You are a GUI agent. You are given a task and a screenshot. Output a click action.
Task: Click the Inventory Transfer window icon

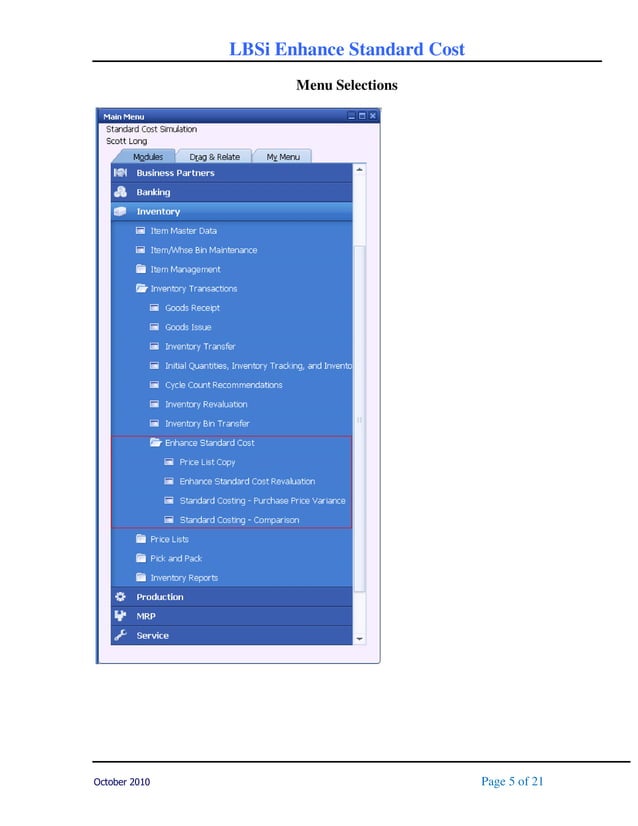(x=154, y=346)
